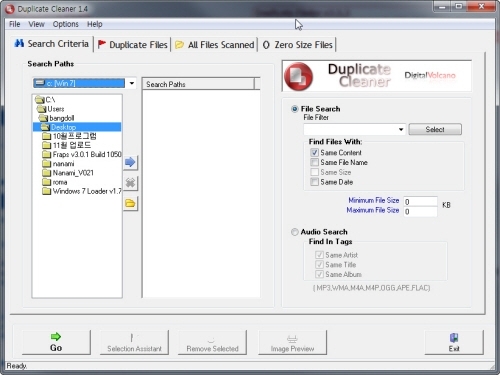Click the Select file filter button
Screen dimensions: 500x375
435,129
